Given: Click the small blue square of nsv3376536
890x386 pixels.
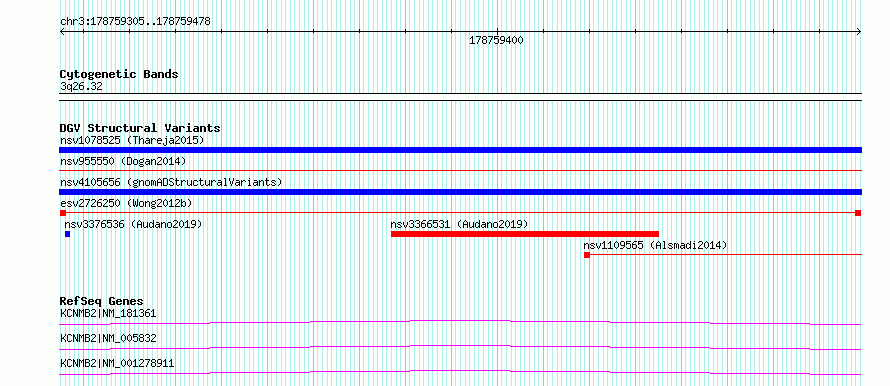Looking at the screenshot, I should click(68, 234).
